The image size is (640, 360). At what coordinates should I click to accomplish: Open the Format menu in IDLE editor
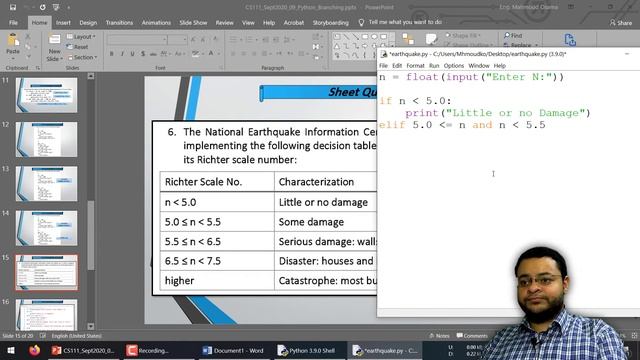[x=415, y=66]
